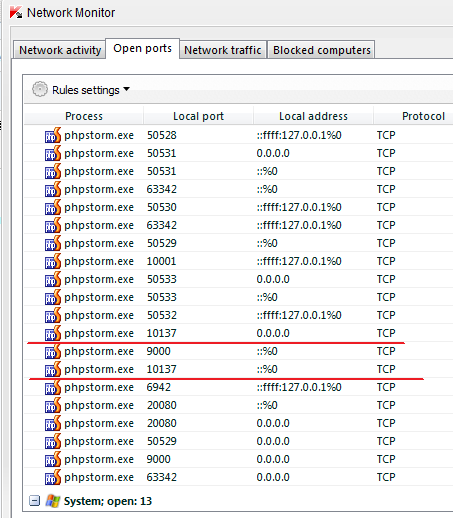Click phpstorm icon of 63342 ::ffff:127.0.0.1%0 row

53,225
